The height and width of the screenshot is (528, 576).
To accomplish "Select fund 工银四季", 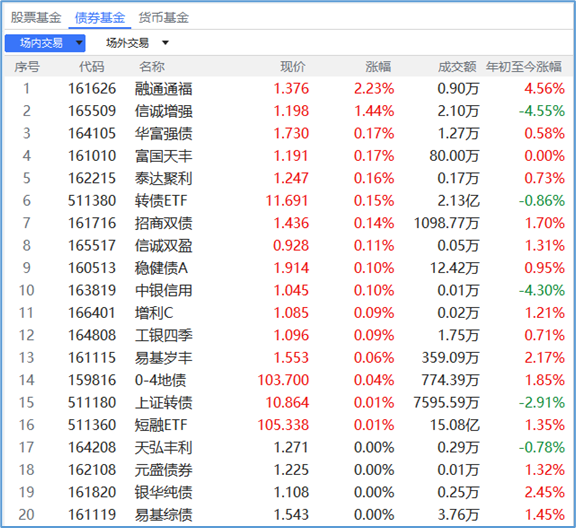I will pos(163,335).
